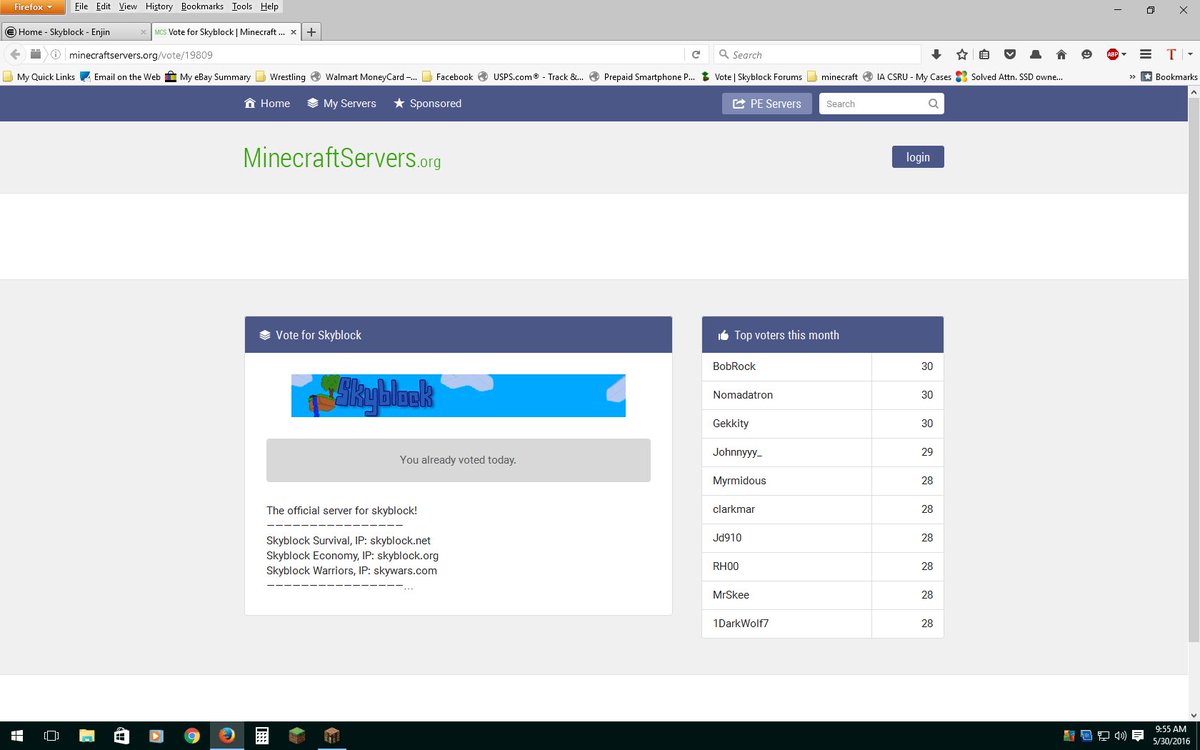Click the volume icon in system tray
Screen dimensions: 1200x750
pyautogui.click(x=1119, y=735)
